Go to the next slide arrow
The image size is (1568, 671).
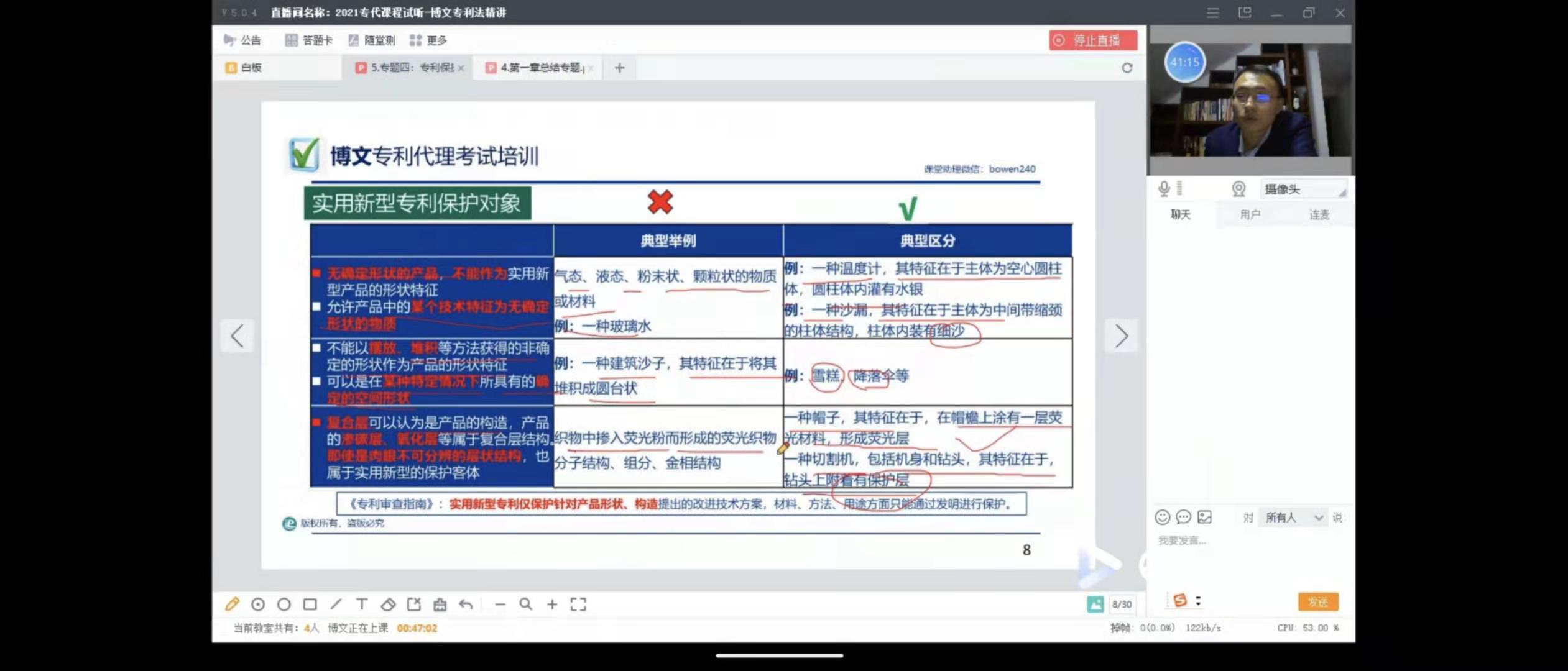[x=1121, y=336]
